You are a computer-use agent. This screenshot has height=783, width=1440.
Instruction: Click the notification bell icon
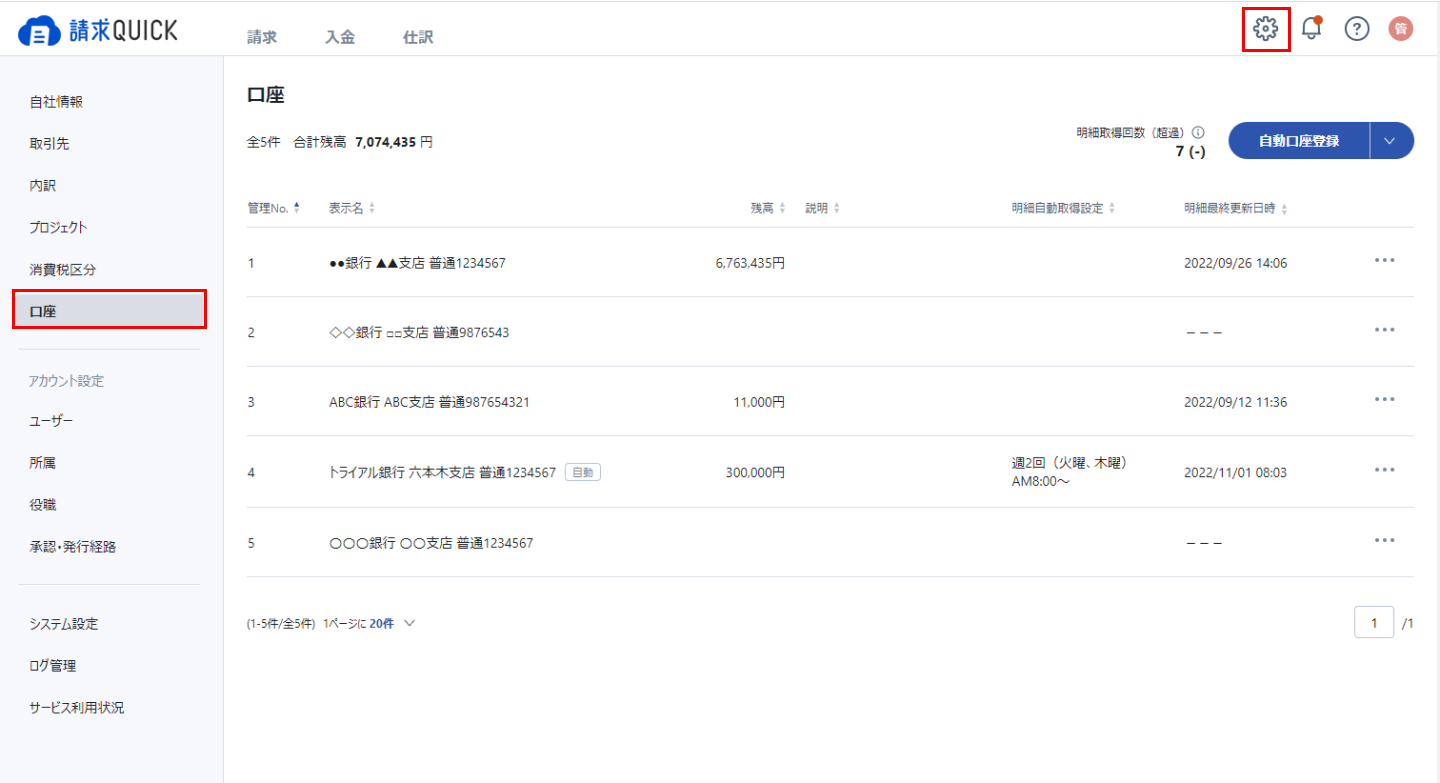click(x=1311, y=29)
